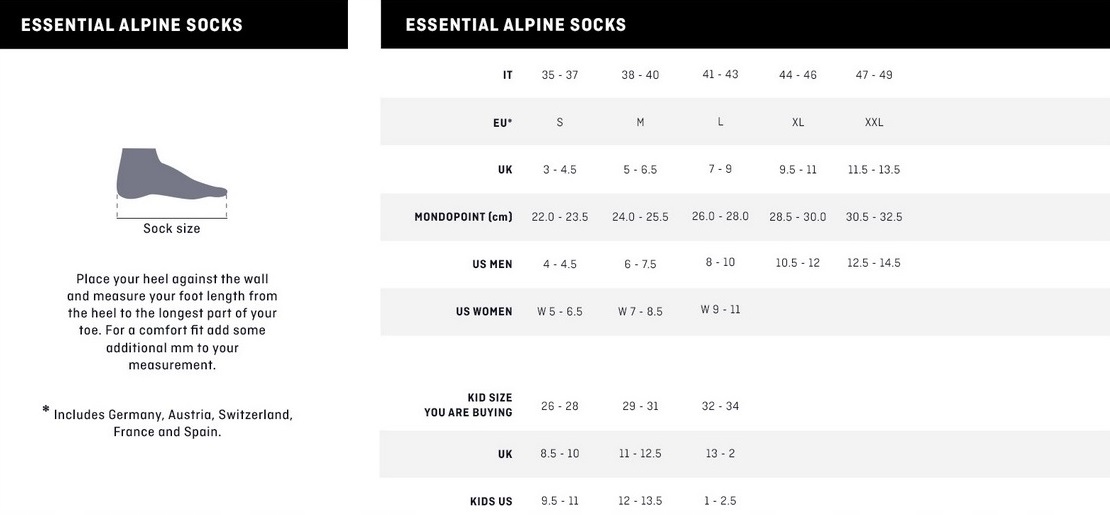Click the KIDS US row label
The image size is (1110, 515).
pyautogui.click(x=491, y=501)
